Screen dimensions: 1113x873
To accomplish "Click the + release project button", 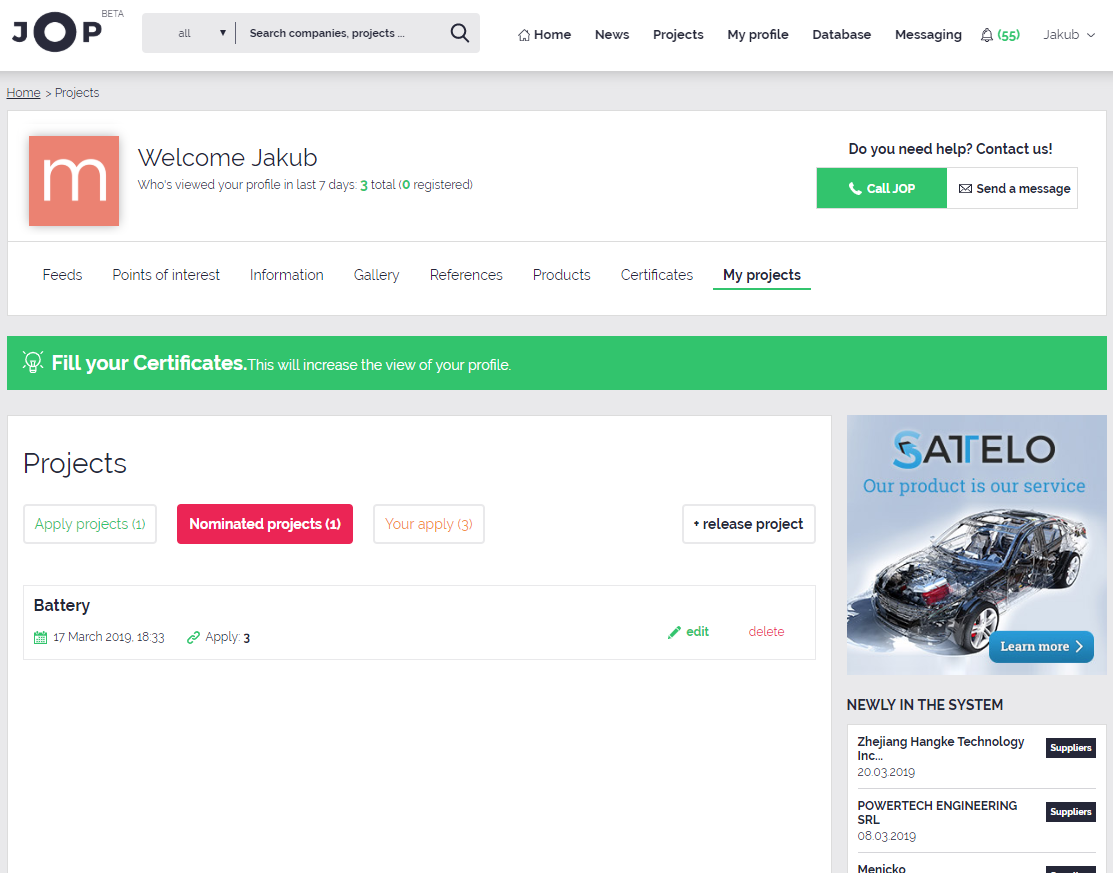I will [x=749, y=524].
